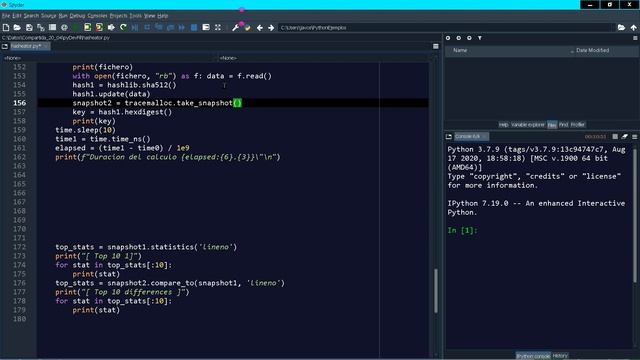The image size is (640, 360).
Task: Go forward with right arrow
Action: tap(271, 28)
